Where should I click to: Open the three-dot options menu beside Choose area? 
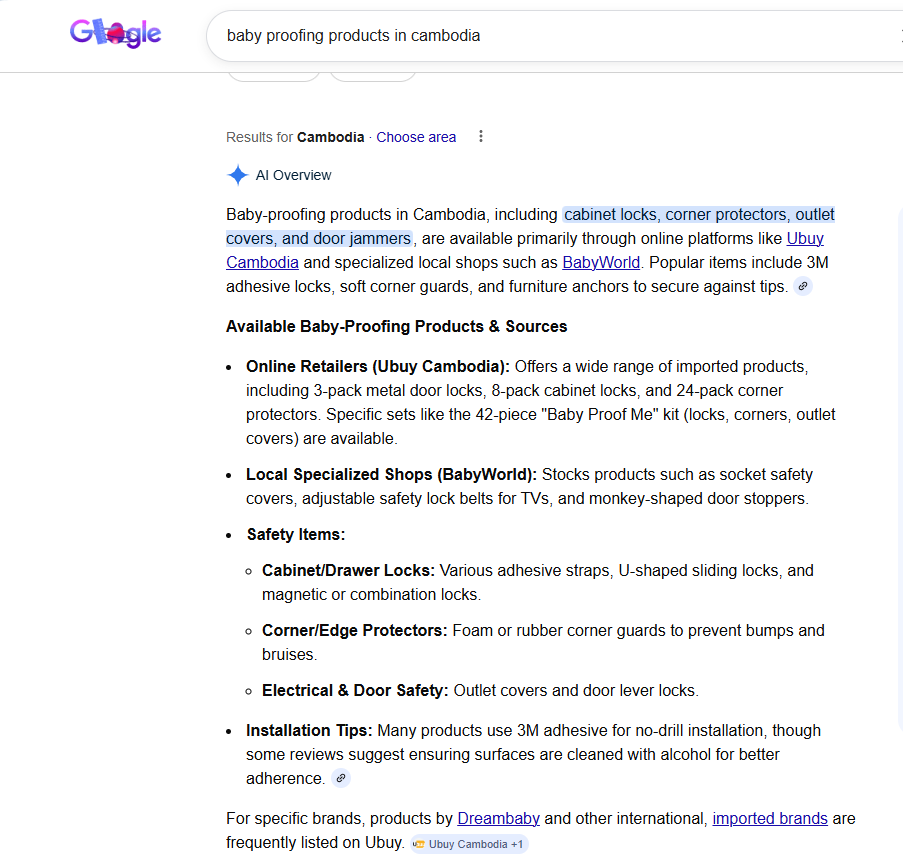[481, 137]
